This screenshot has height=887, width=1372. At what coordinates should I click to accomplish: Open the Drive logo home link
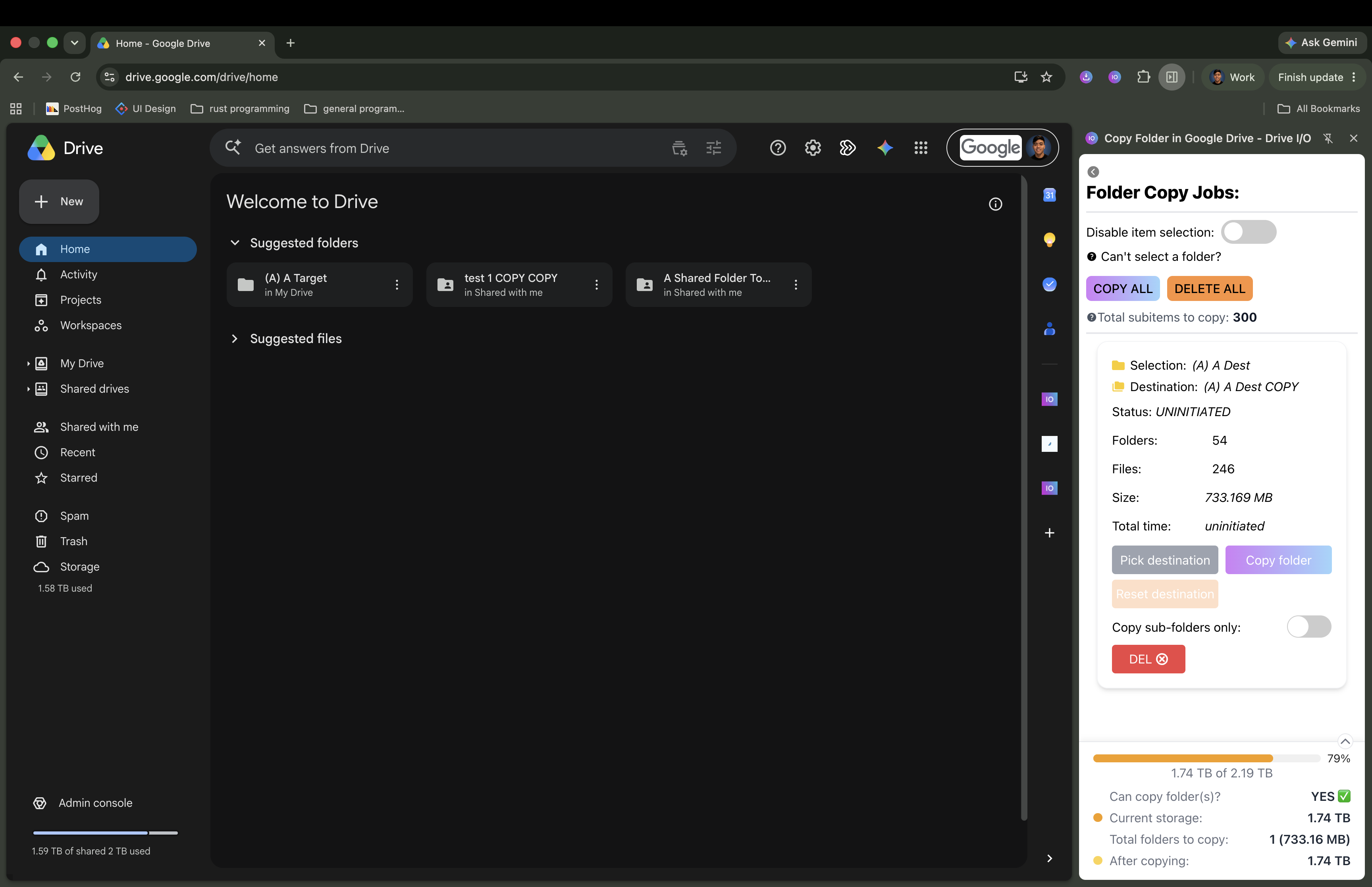[65, 148]
